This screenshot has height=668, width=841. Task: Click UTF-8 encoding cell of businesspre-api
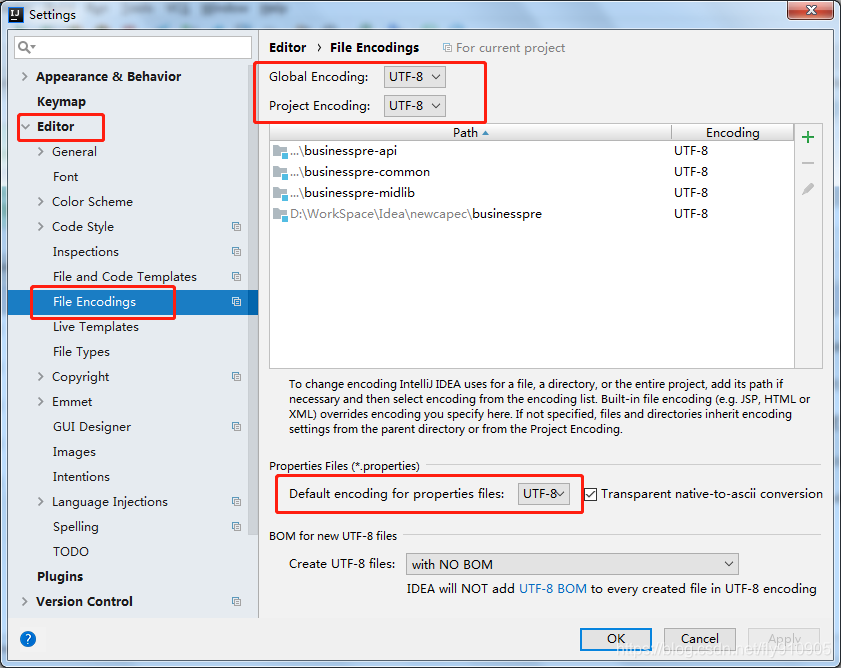[x=691, y=151]
